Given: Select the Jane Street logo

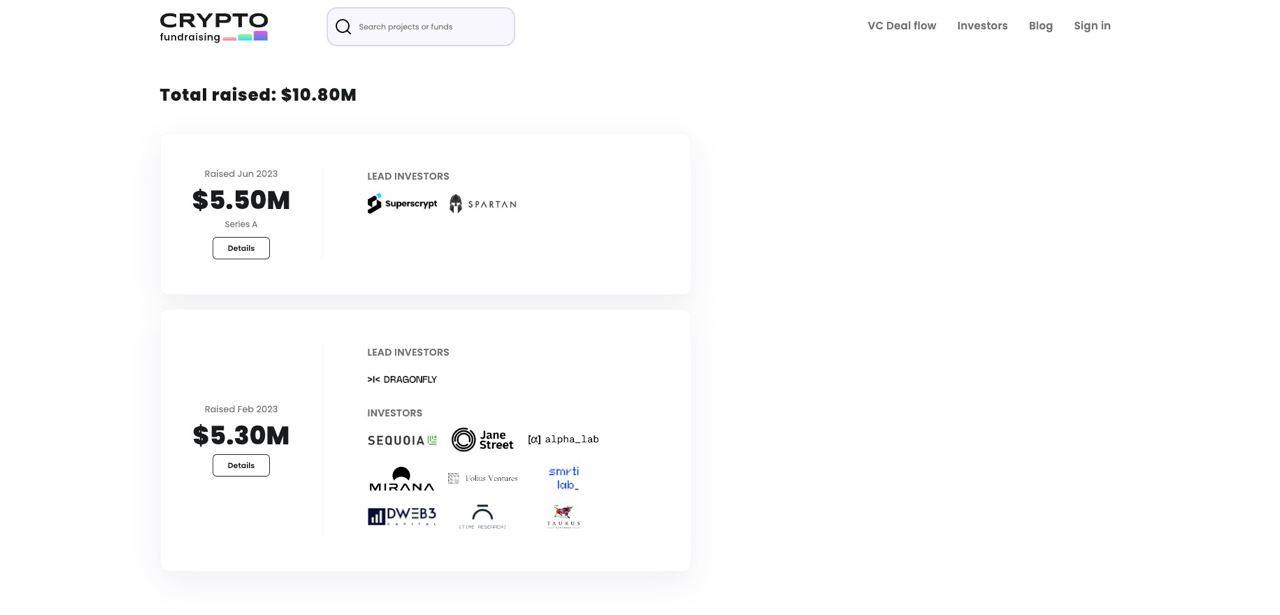Looking at the screenshot, I should (482, 440).
